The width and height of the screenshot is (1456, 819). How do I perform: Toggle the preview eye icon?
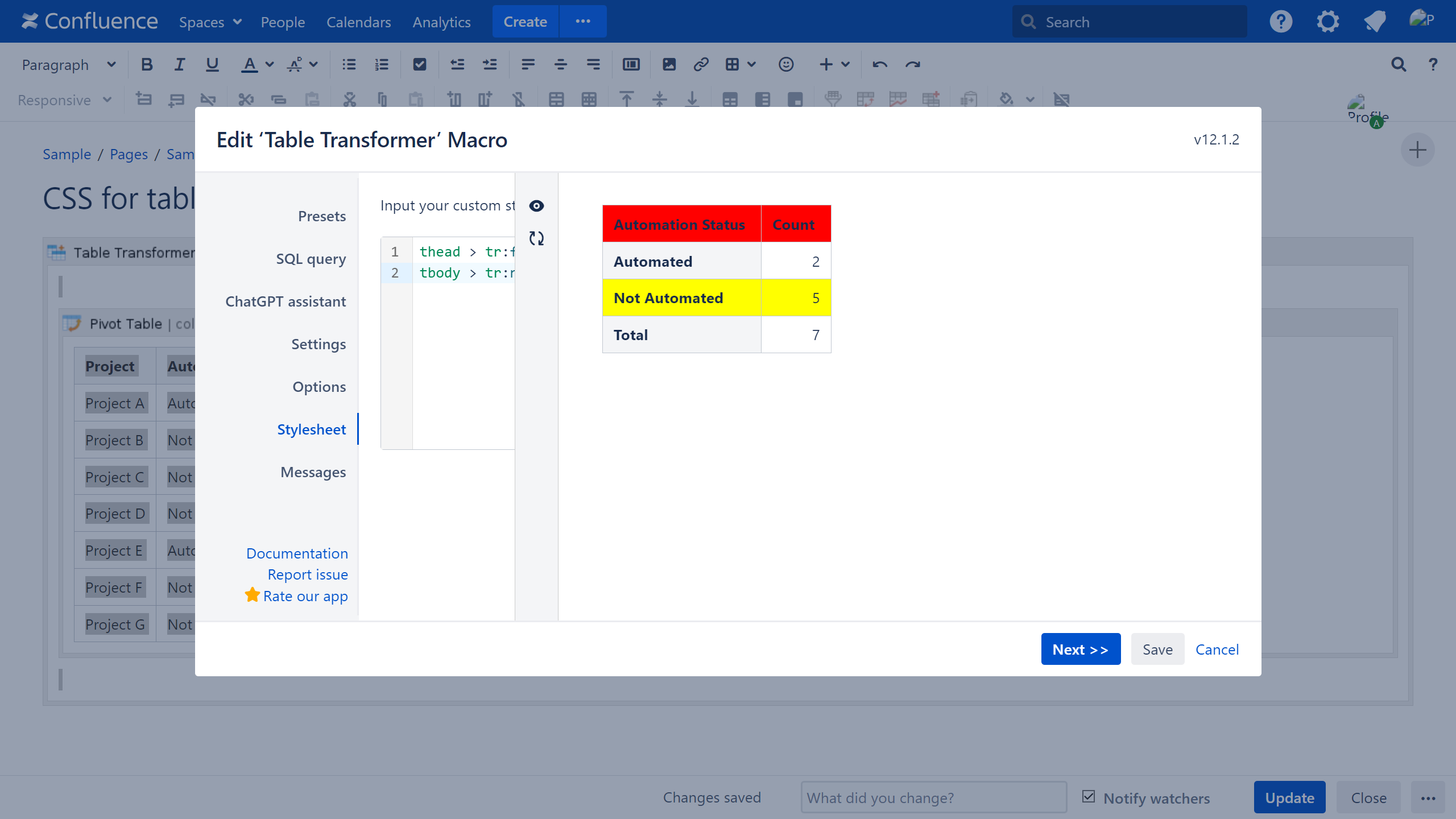coord(536,206)
